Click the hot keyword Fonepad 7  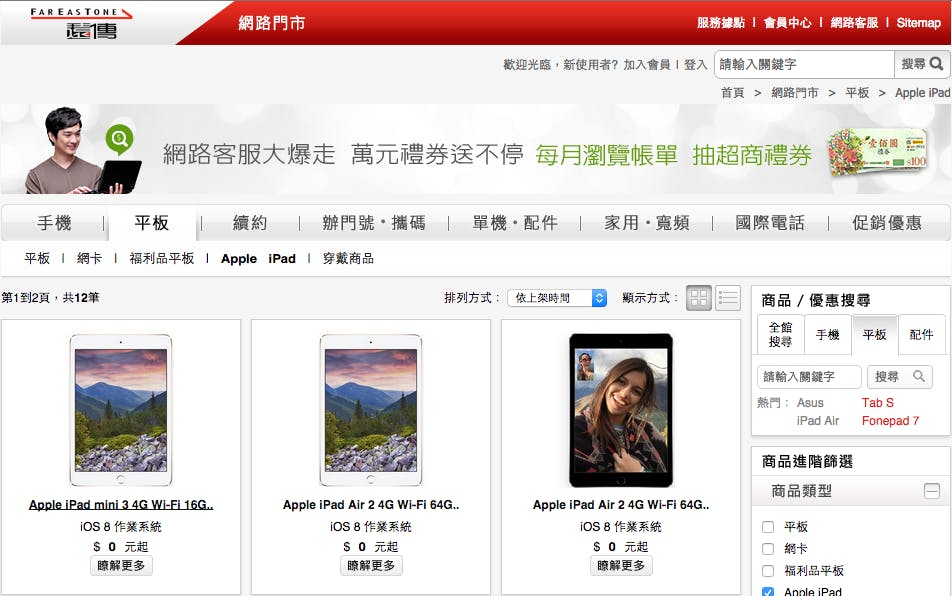pyautogui.click(x=890, y=421)
